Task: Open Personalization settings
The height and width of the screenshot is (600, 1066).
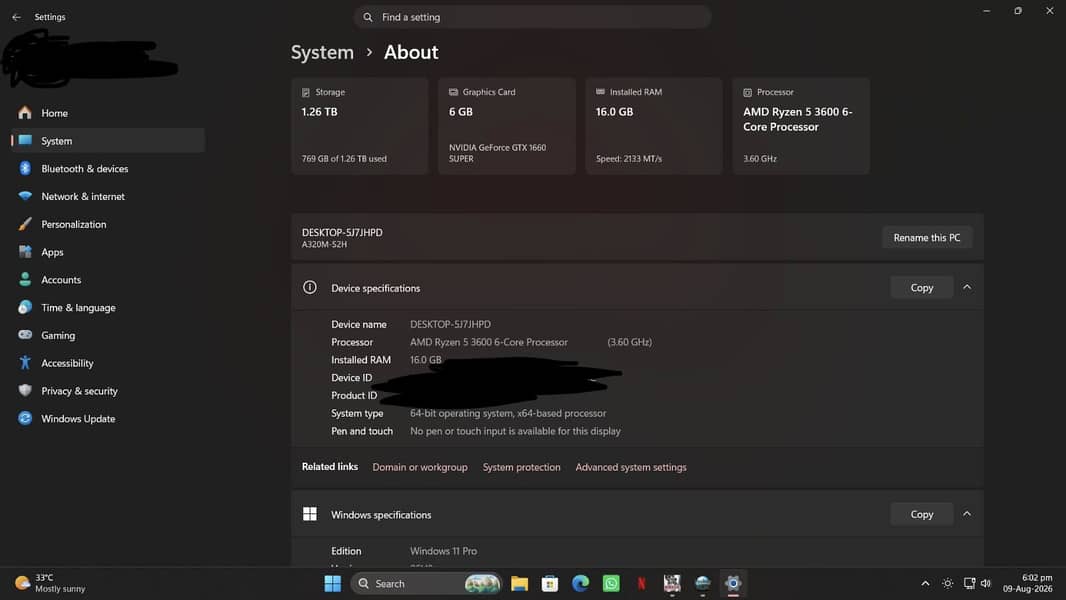Action: coord(107,224)
